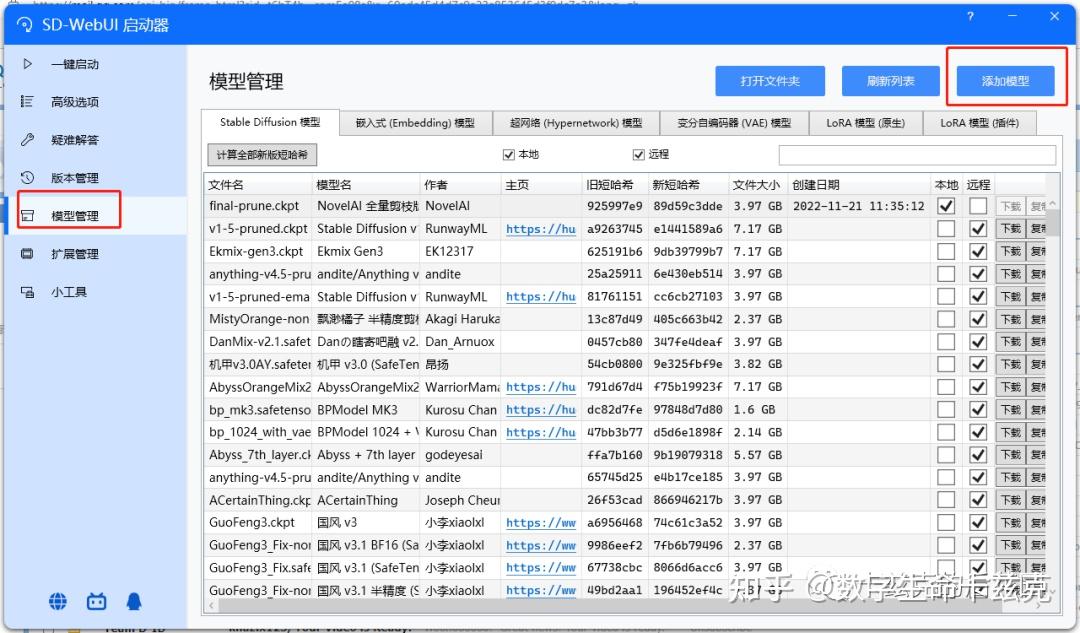
Task: Toggle the 本地 filter checkbox
Action: coord(509,154)
